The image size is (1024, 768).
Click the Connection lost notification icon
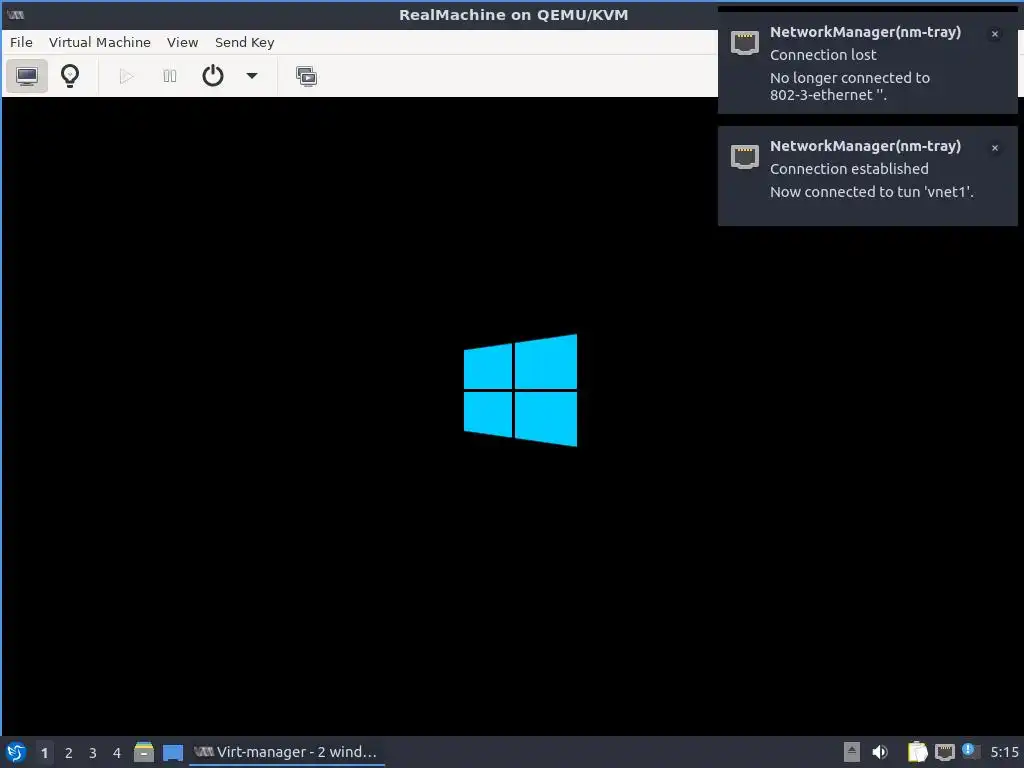(x=744, y=43)
